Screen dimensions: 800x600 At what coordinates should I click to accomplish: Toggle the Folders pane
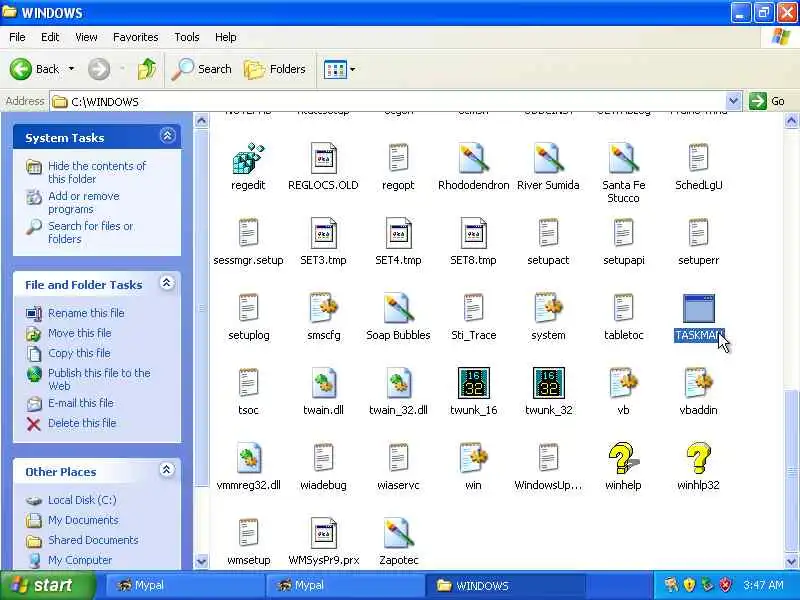[274, 69]
